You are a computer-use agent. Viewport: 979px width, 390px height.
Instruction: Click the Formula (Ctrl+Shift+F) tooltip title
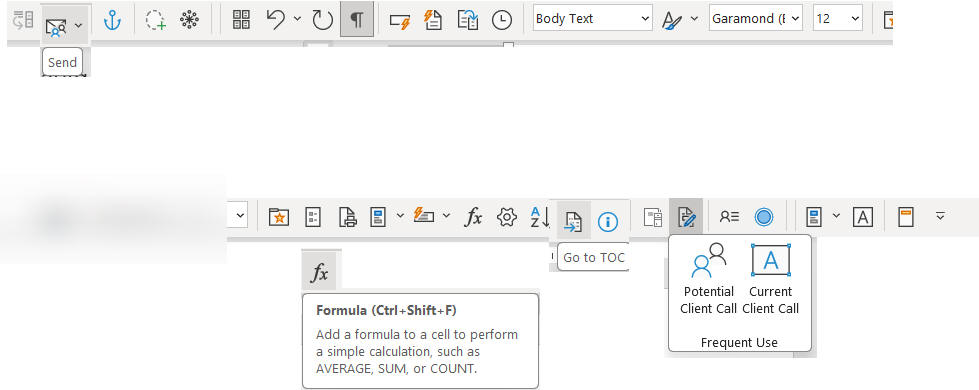click(386, 311)
